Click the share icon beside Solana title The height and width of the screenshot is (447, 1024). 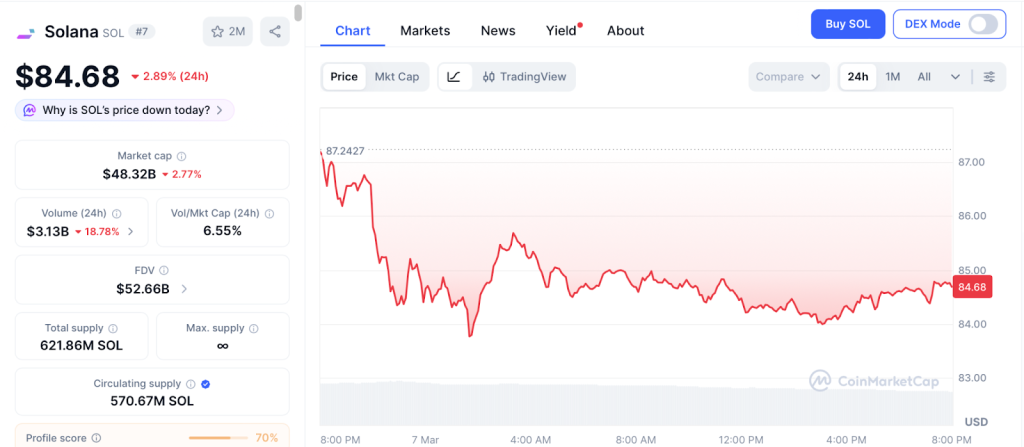point(274,31)
